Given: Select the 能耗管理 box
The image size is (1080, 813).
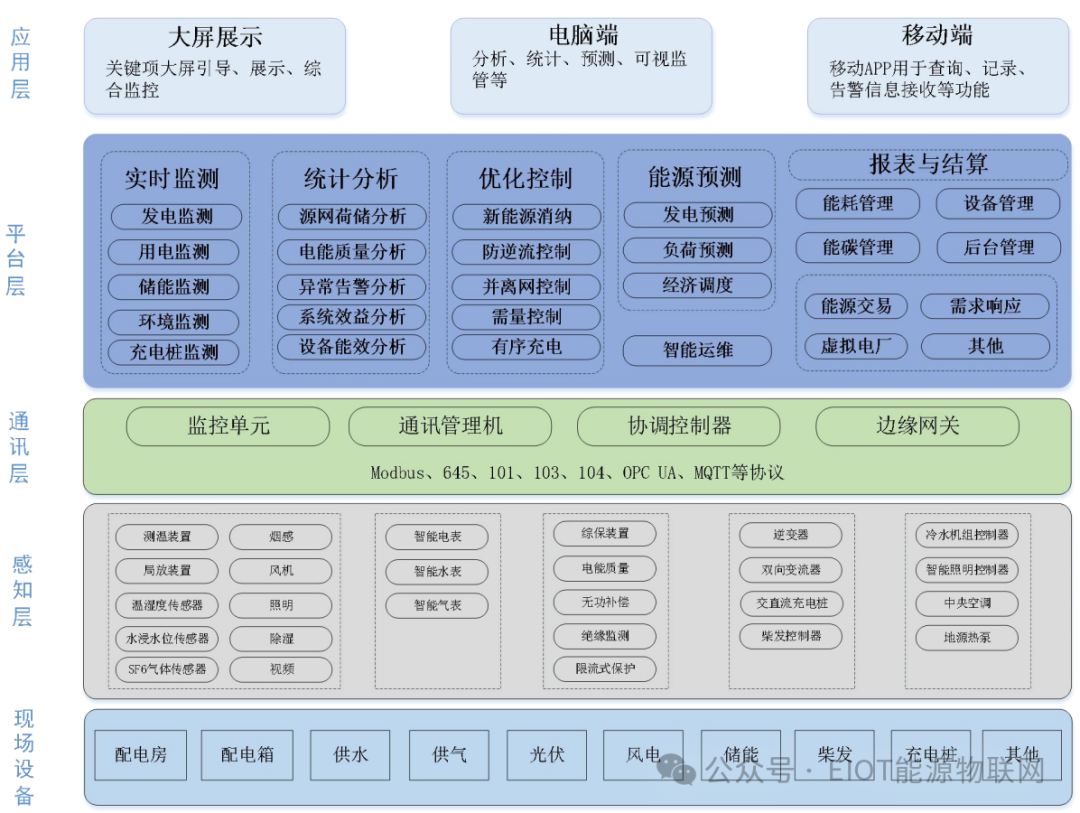Looking at the screenshot, I should pos(858,203).
